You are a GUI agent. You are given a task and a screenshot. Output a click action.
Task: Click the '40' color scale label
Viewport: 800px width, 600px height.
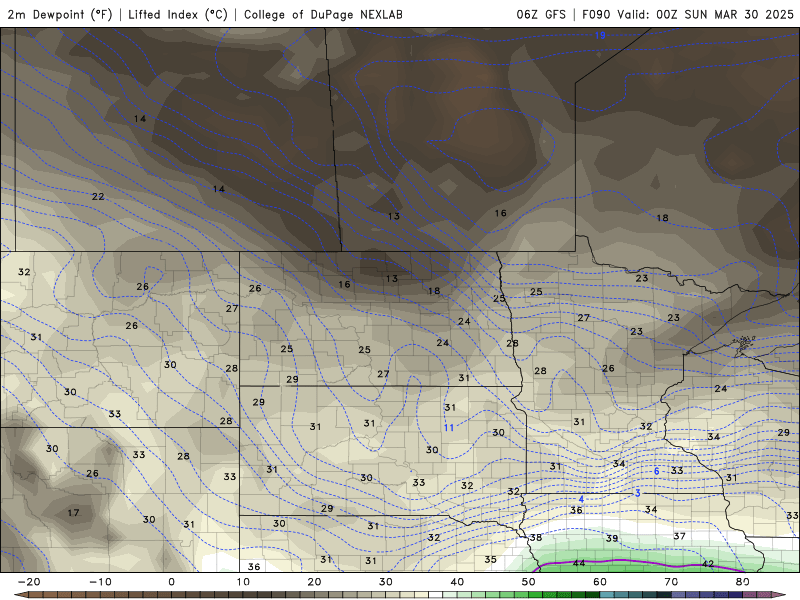(x=457, y=582)
